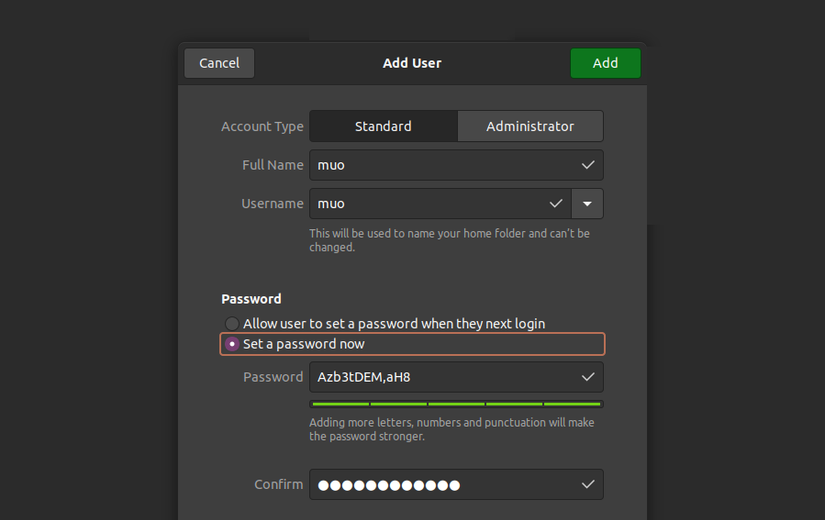825x520 pixels.
Task: Focus the Confirm password field
Action: coord(440,485)
